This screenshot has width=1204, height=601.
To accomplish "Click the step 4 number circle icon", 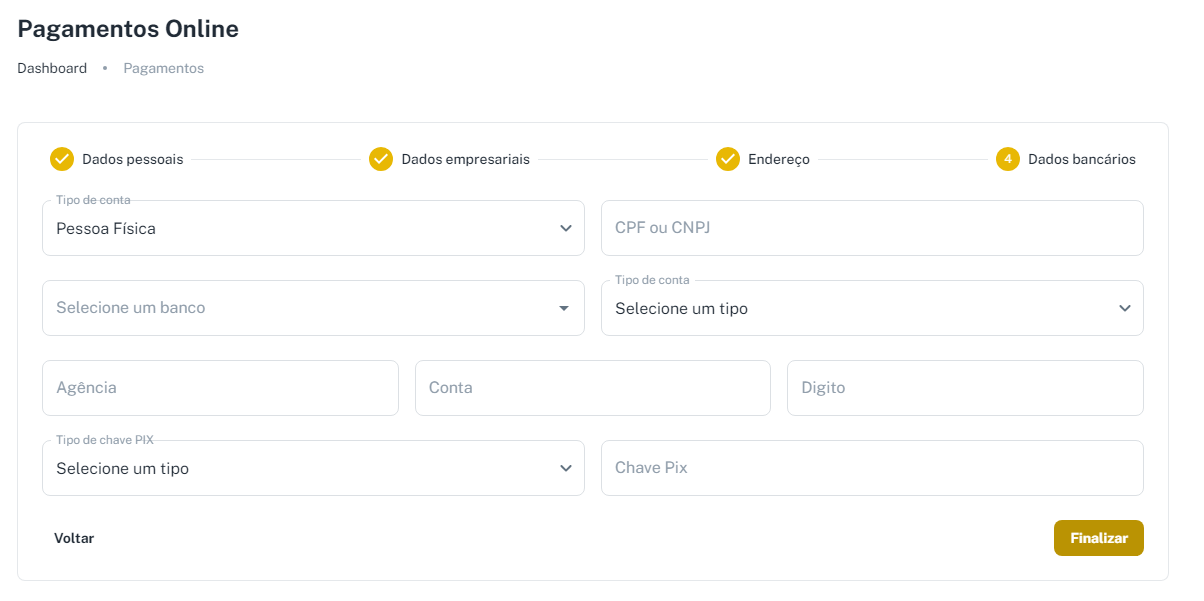I will pyautogui.click(x=1008, y=159).
